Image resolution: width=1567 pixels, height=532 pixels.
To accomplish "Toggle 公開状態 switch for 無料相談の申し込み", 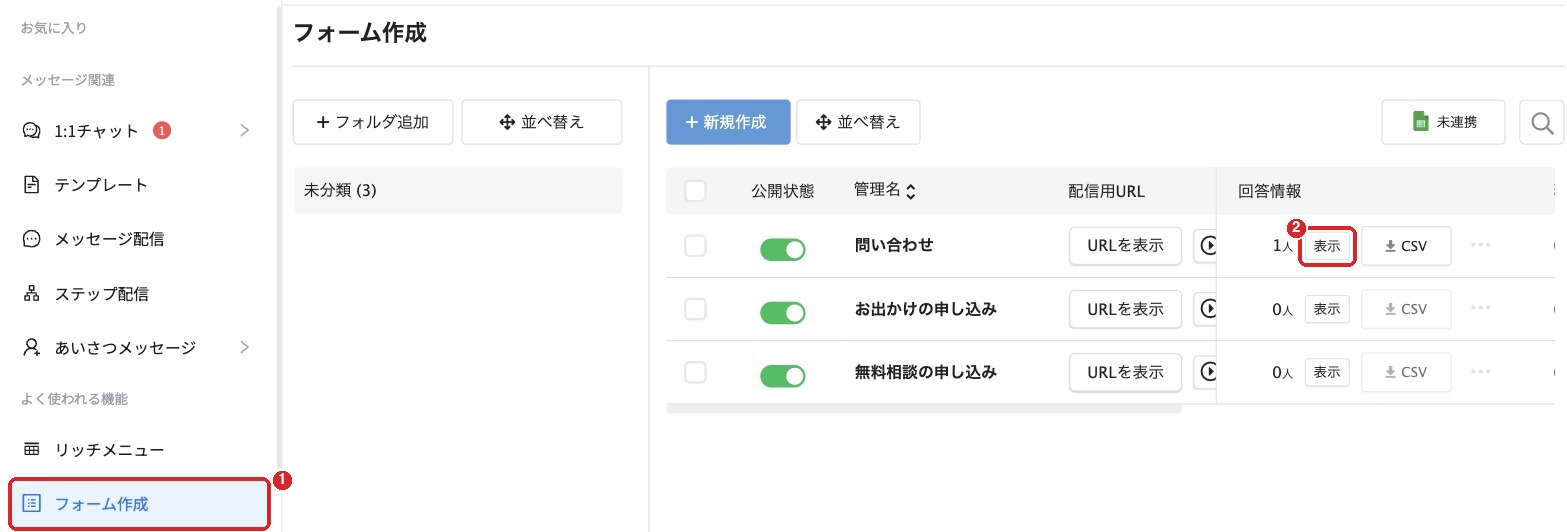I will pyautogui.click(x=783, y=376).
